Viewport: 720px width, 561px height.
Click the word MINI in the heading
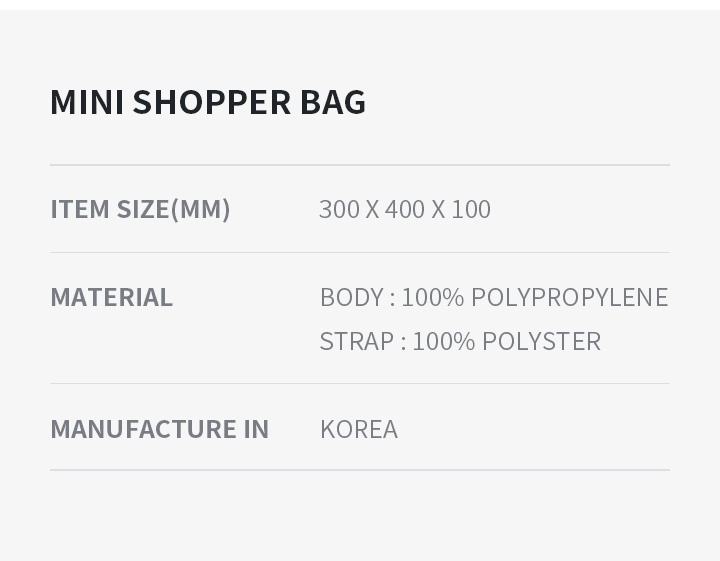[x=86, y=102]
